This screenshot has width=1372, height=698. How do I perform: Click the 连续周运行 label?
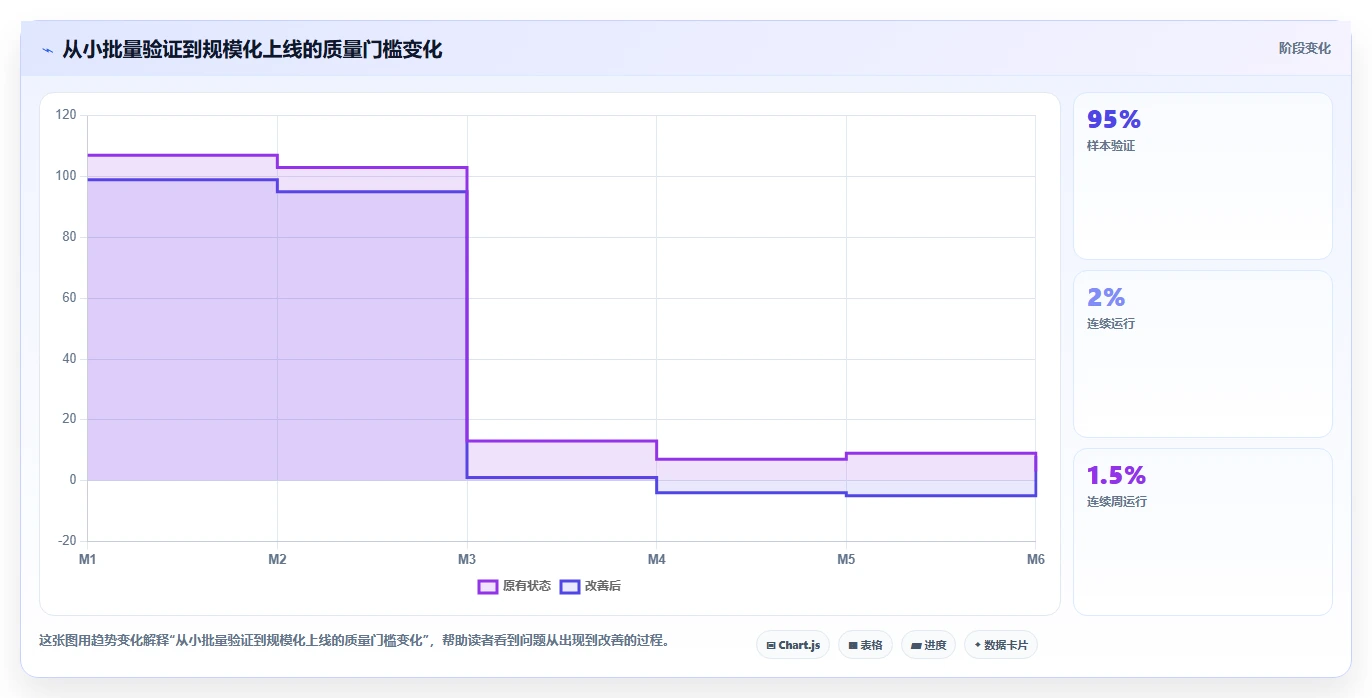click(x=1117, y=502)
